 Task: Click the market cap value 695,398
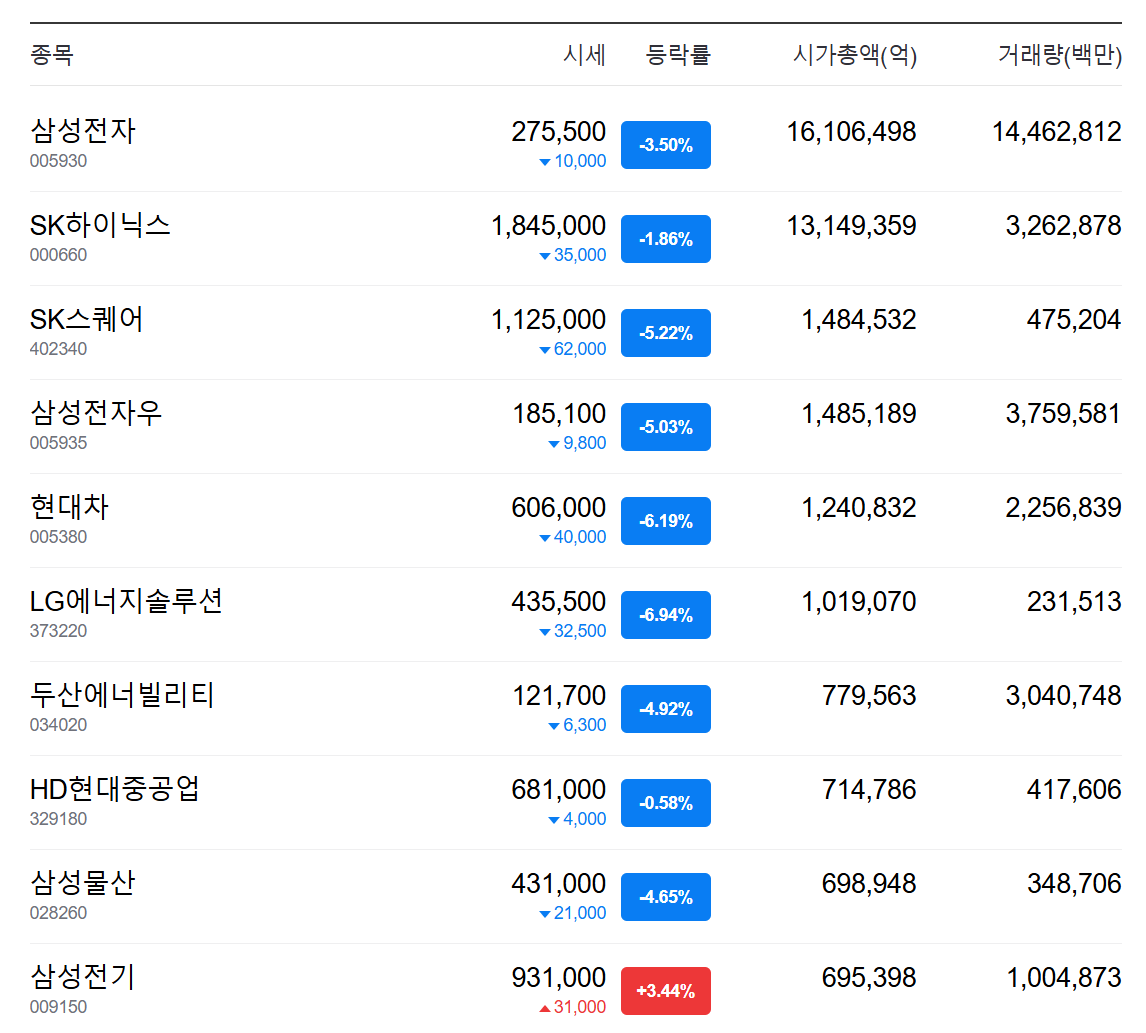click(869, 977)
